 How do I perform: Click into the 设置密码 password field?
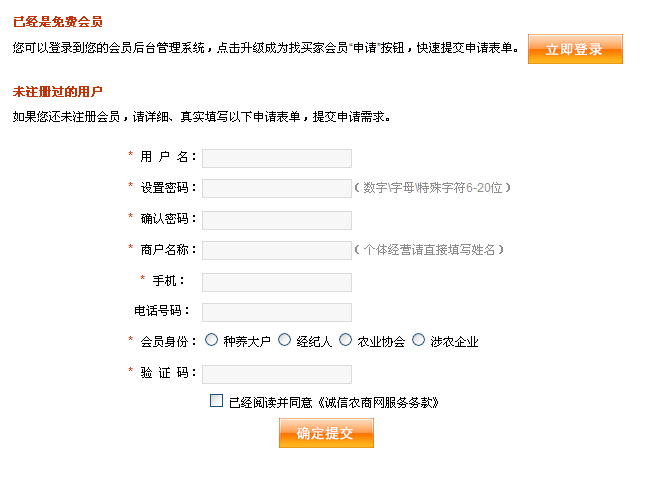(277, 189)
